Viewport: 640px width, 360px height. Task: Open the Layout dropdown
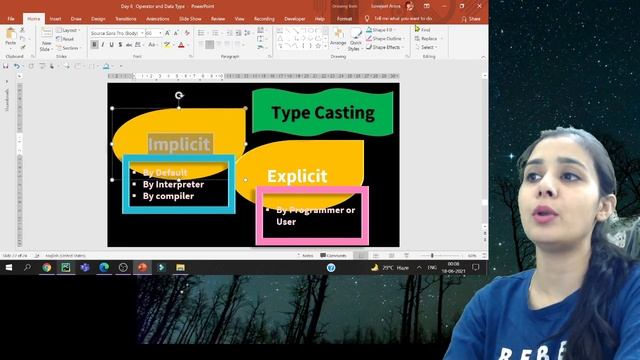[x=68, y=31]
